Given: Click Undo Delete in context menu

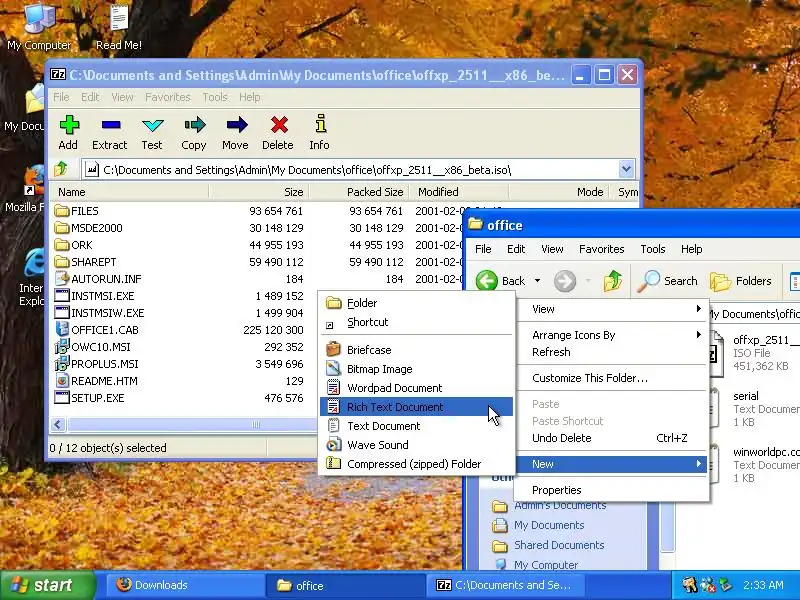Looking at the screenshot, I should [x=612, y=438].
